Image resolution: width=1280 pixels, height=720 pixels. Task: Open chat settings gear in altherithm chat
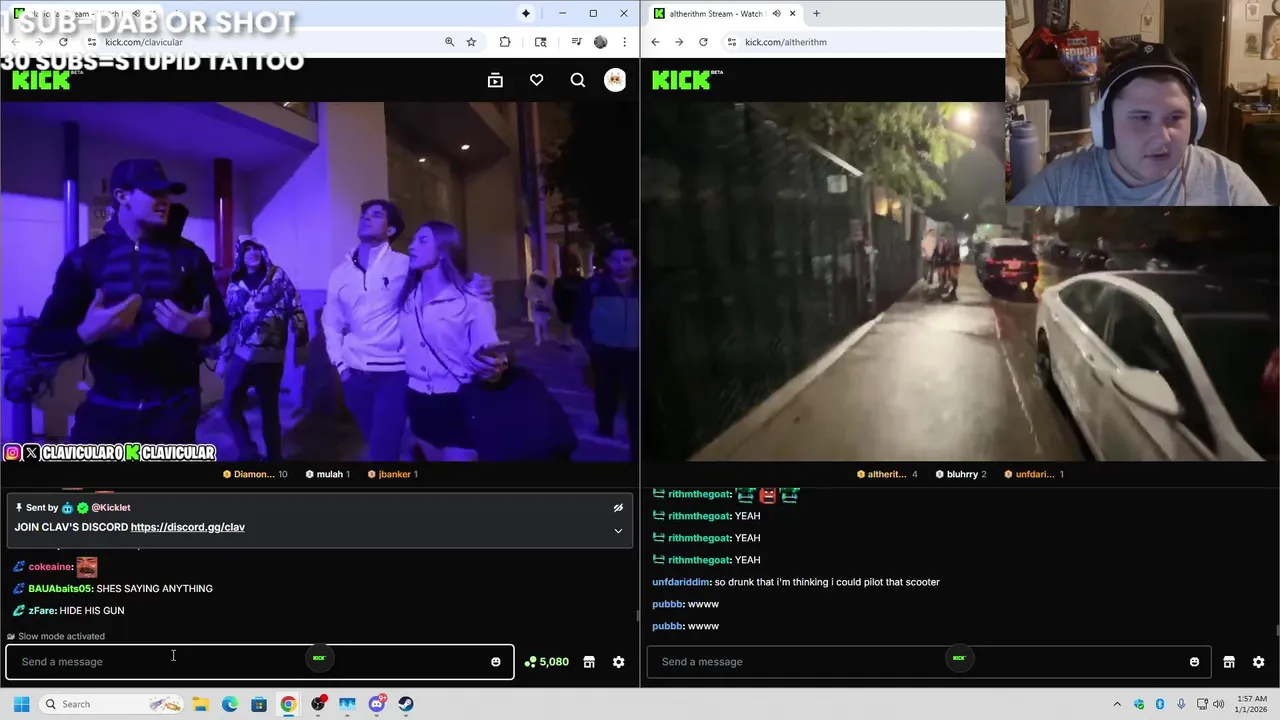(1258, 662)
